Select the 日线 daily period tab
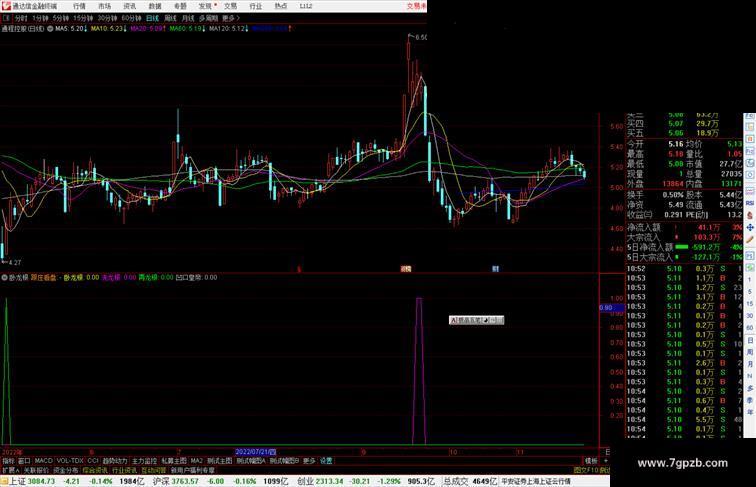756x487 pixels. tap(152, 18)
